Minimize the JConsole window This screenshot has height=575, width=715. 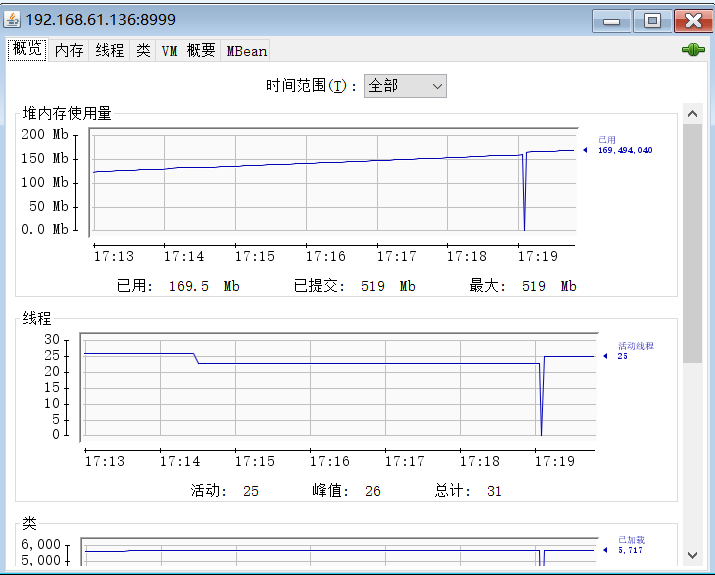point(611,21)
